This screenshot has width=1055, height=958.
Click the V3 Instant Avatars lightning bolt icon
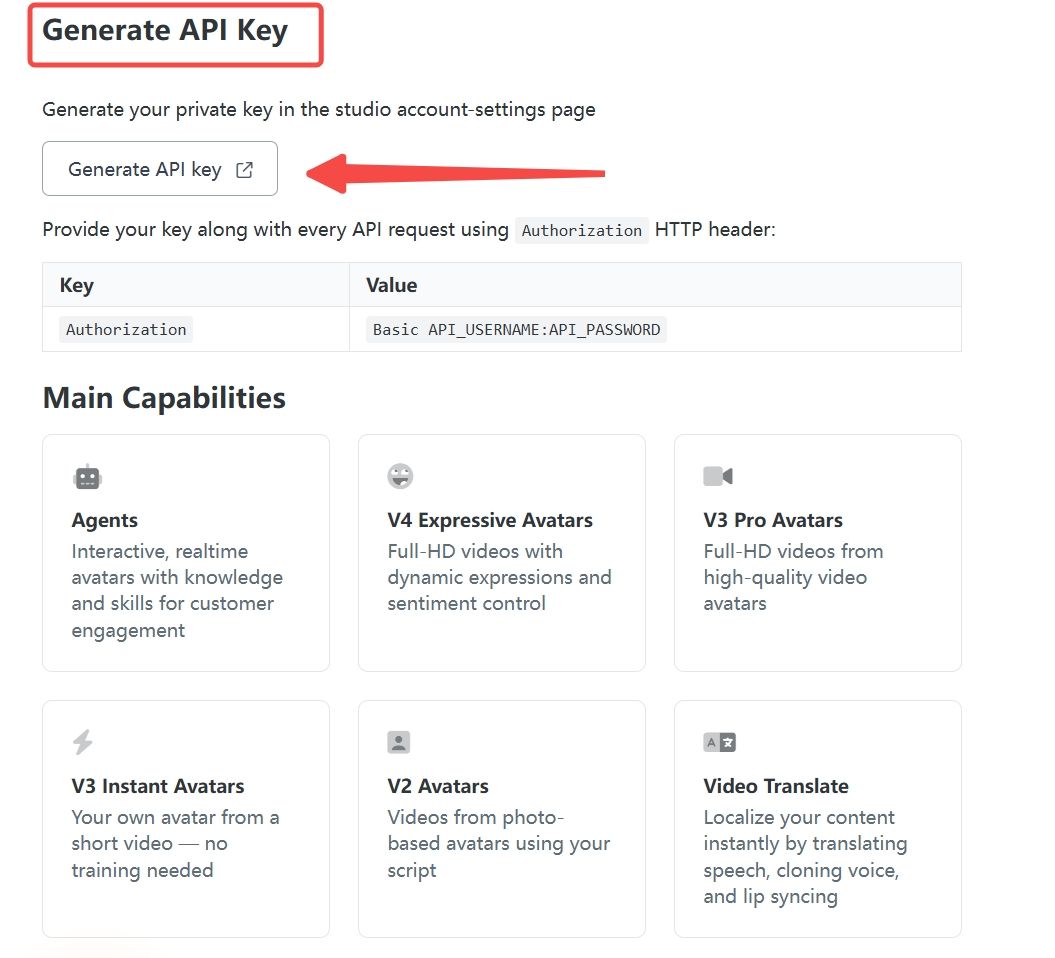tap(83, 742)
